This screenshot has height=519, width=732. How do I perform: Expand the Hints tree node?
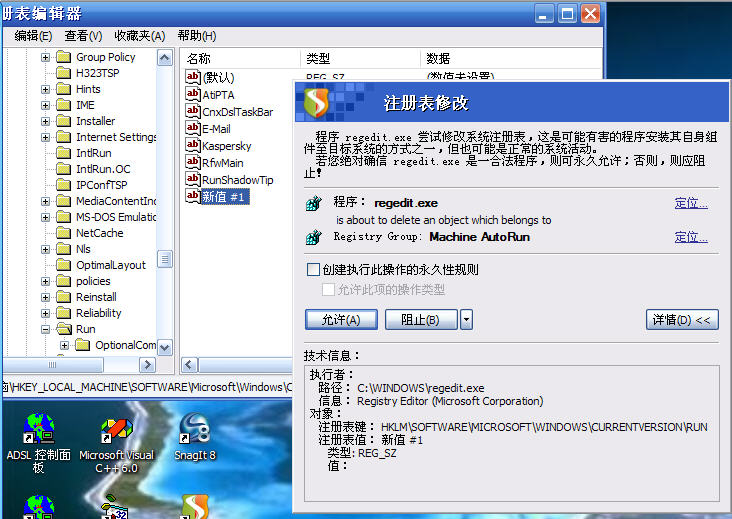45,89
